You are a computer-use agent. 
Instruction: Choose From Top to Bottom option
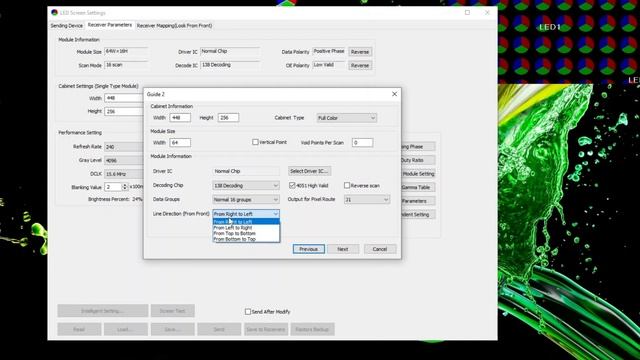[246, 233]
